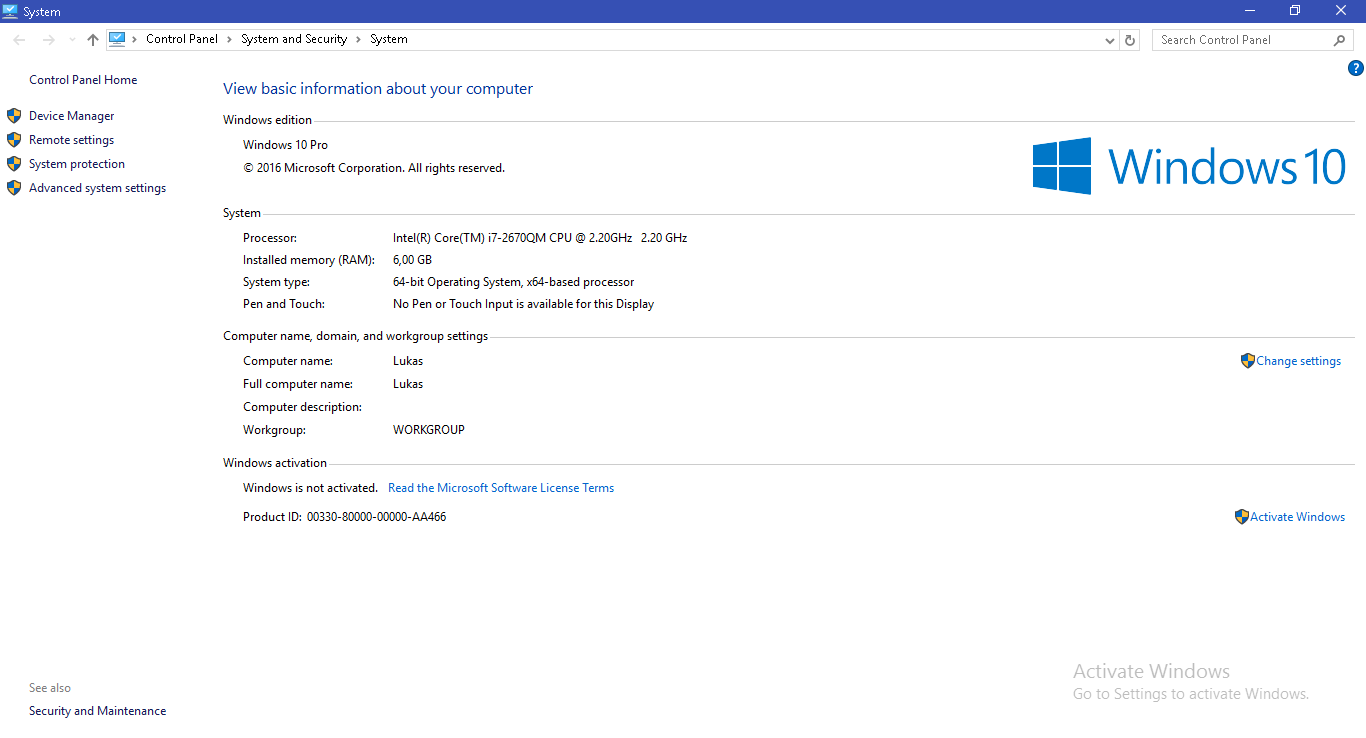Select System and Security breadcrumb
Image resolution: width=1366 pixels, height=738 pixels.
pyautogui.click(x=294, y=39)
